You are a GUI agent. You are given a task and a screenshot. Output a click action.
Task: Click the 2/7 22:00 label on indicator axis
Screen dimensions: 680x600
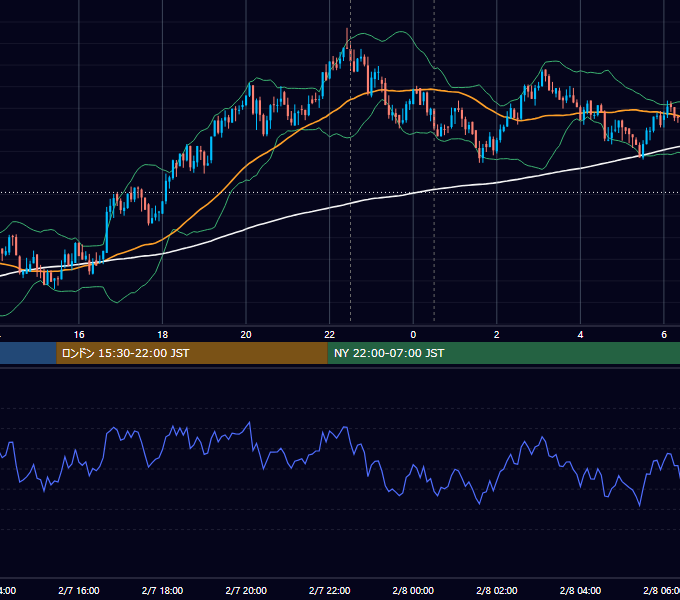pos(330,590)
